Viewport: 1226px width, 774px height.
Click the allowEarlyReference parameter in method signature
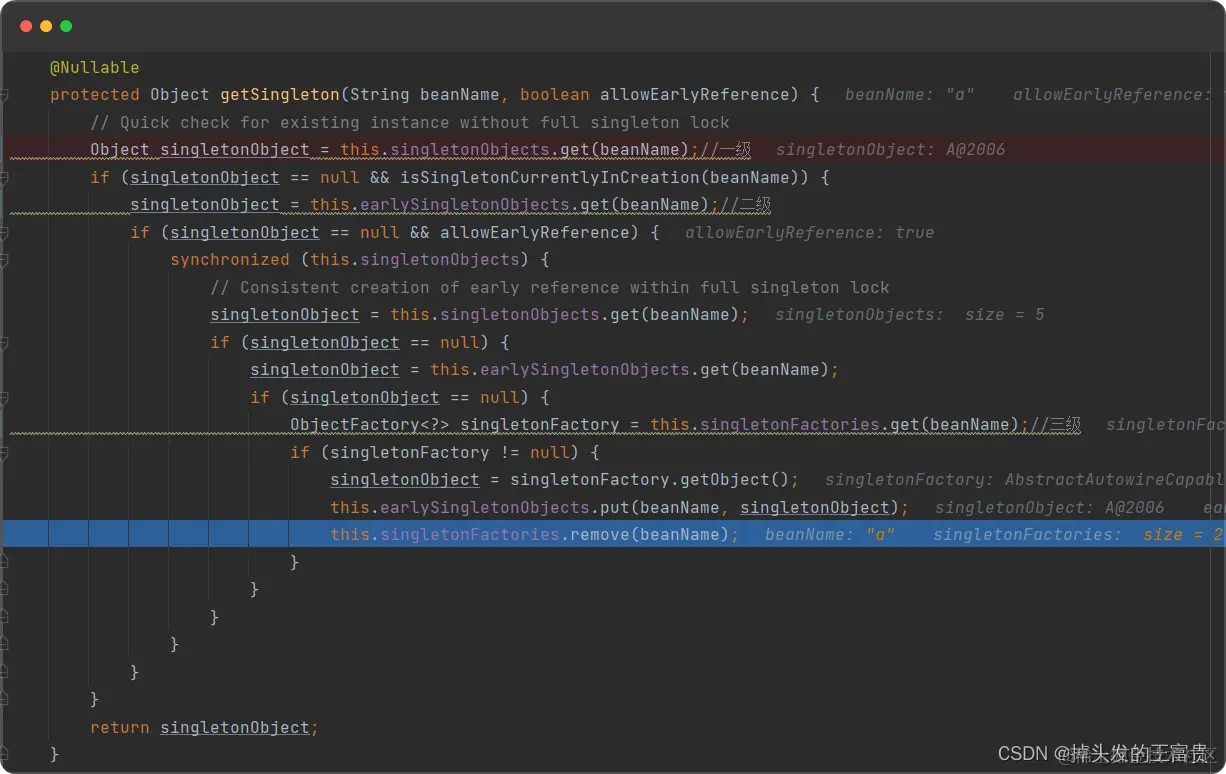(695, 95)
